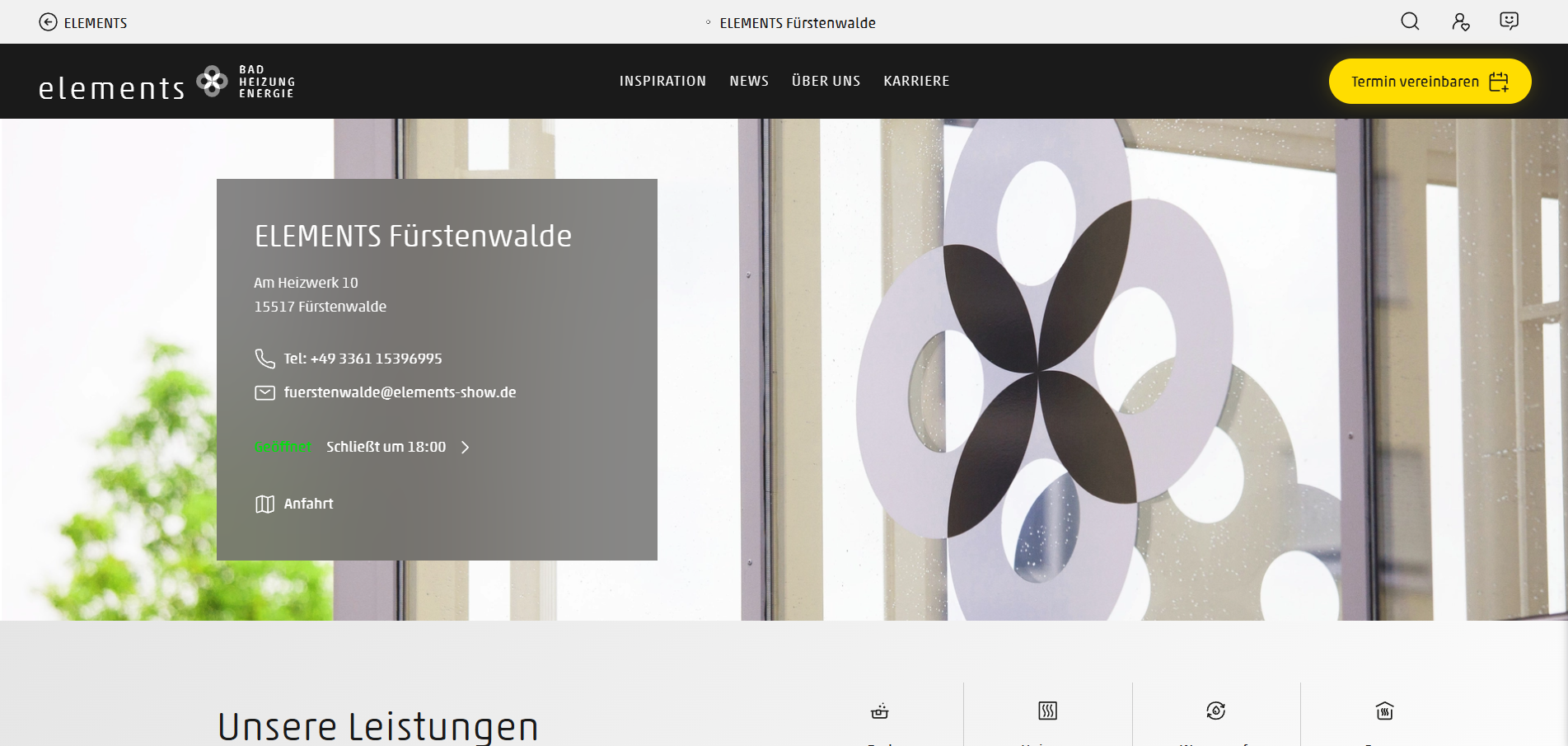Image resolution: width=1568 pixels, height=746 pixels.
Task: Open the smiley chat feedback icon
Action: tap(1509, 21)
